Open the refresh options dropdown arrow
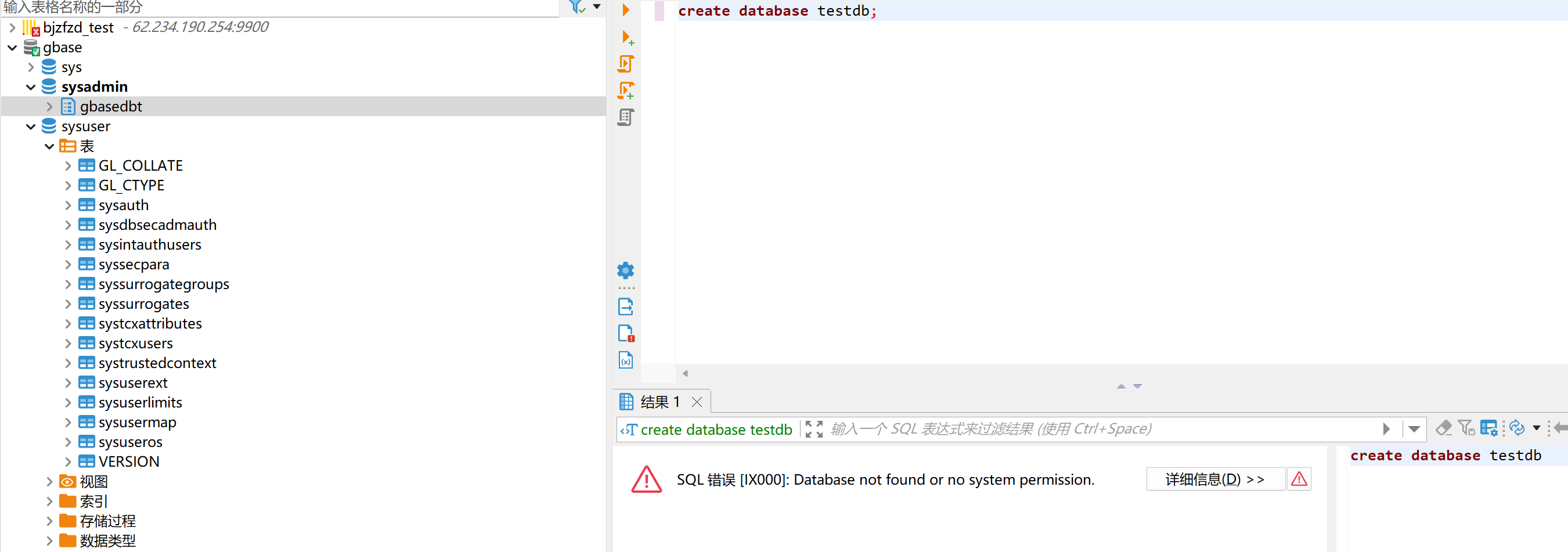Screen dimensions: 1568x552 1536,428
